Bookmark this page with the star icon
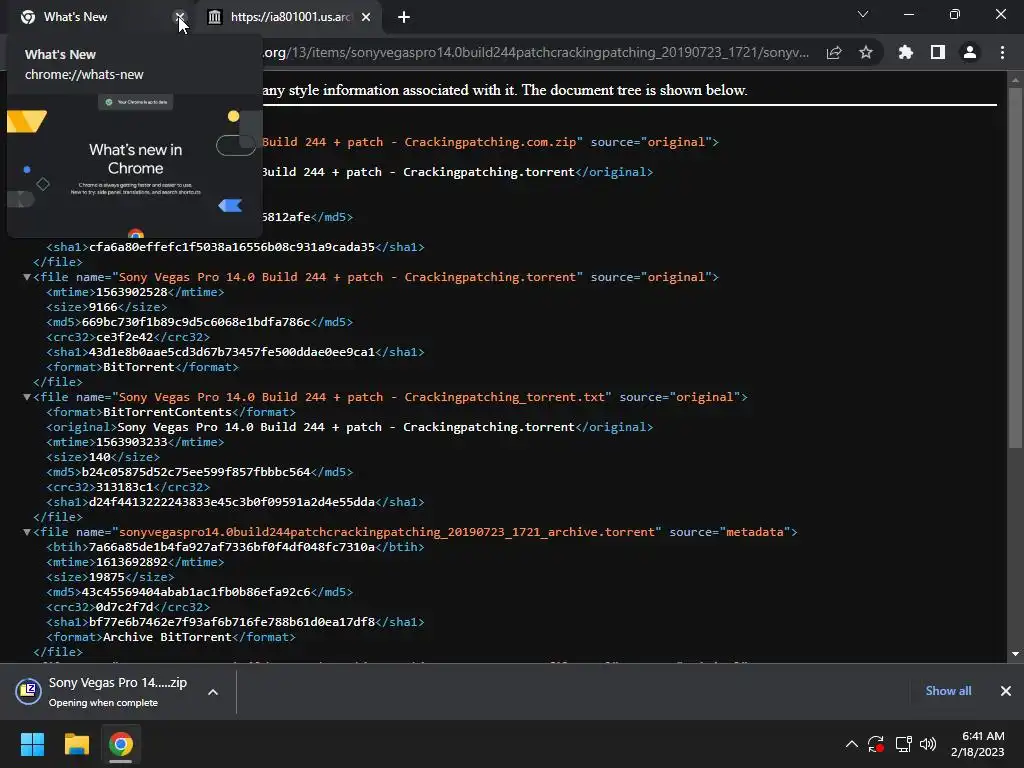 (866, 52)
